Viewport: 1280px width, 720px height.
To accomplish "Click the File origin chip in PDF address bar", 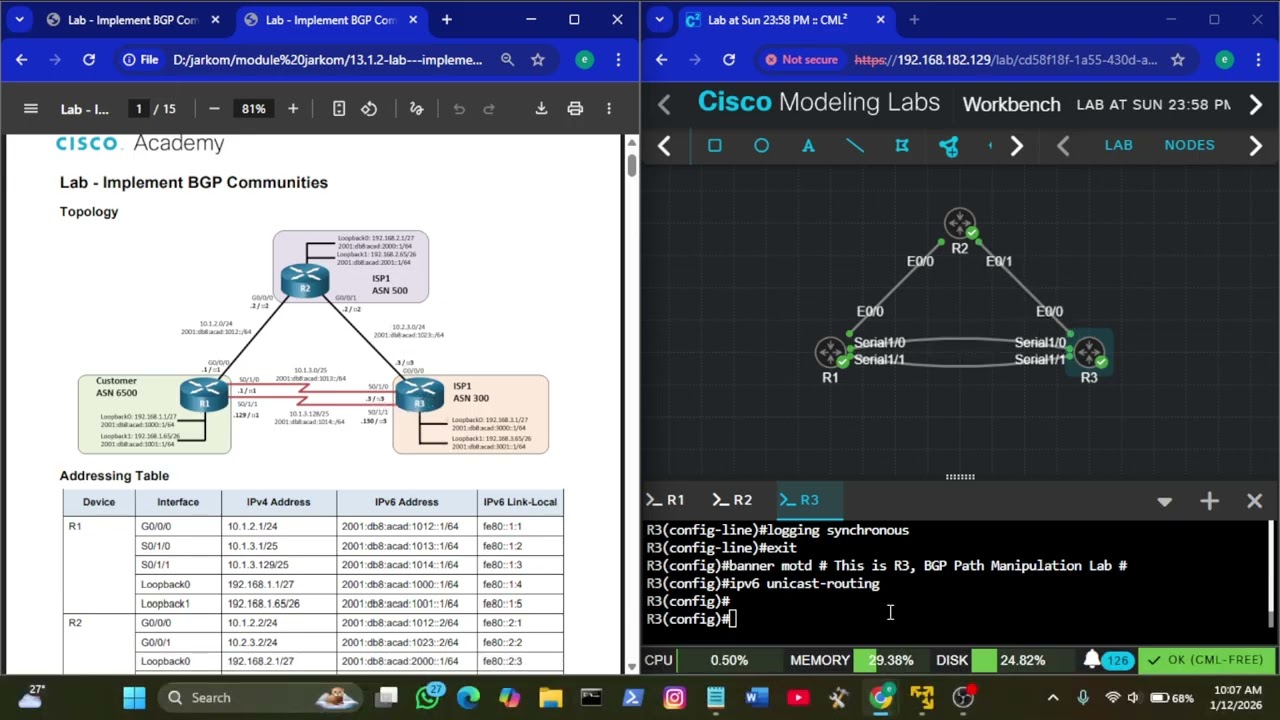I will pyautogui.click(x=141, y=60).
